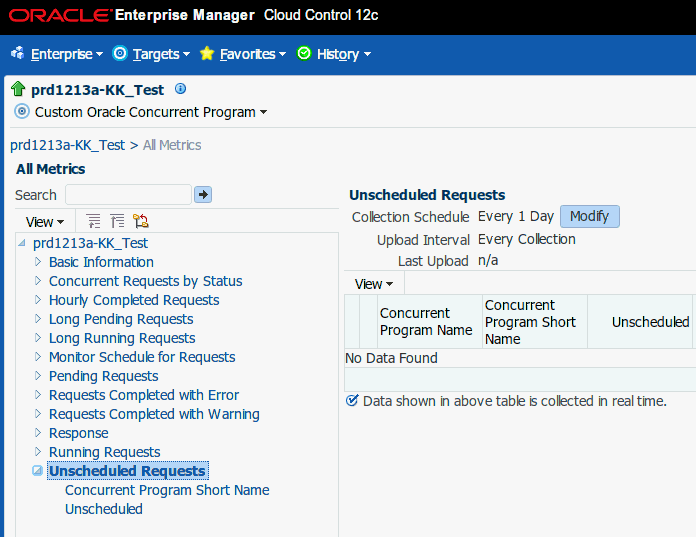This screenshot has width=696, height=537.
Task: Click the 'Every 1 Day' schedule value
Action: (x=516, y=217)
